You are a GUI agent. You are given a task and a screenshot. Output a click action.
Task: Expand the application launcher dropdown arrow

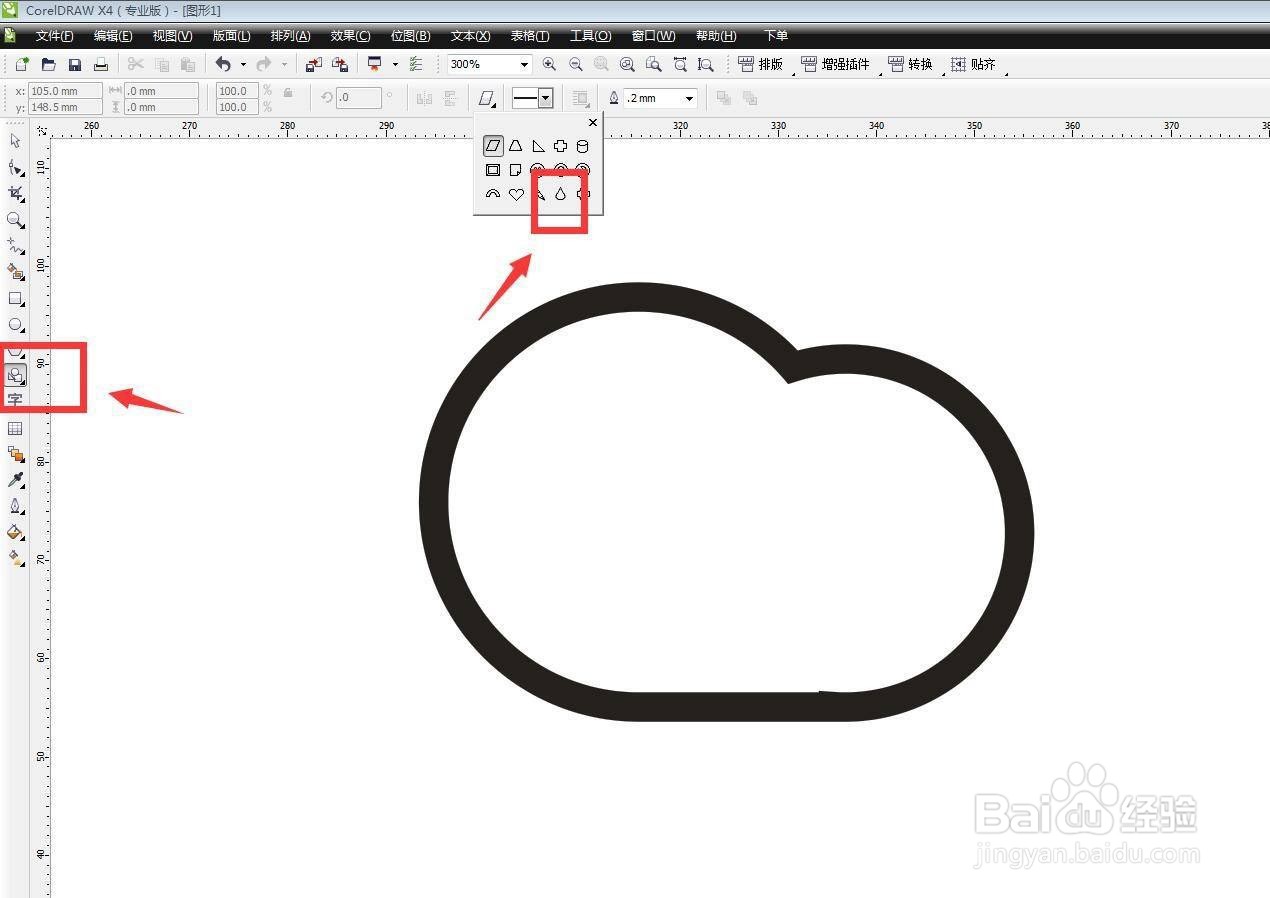pos(395,64)
